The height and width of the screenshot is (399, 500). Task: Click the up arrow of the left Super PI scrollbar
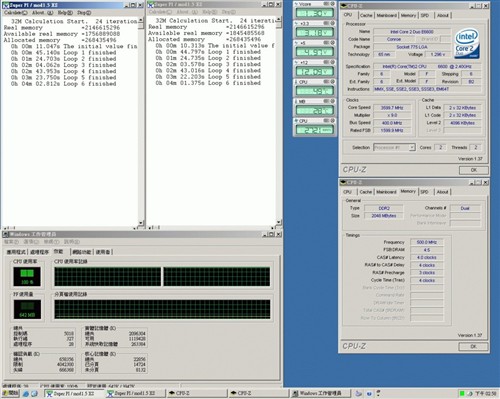click(141, 20)
